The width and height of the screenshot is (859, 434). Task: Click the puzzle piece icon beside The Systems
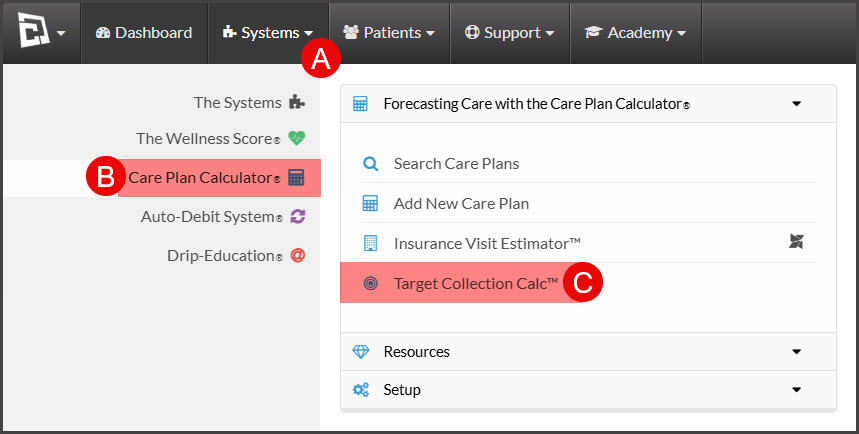[297, 102]
